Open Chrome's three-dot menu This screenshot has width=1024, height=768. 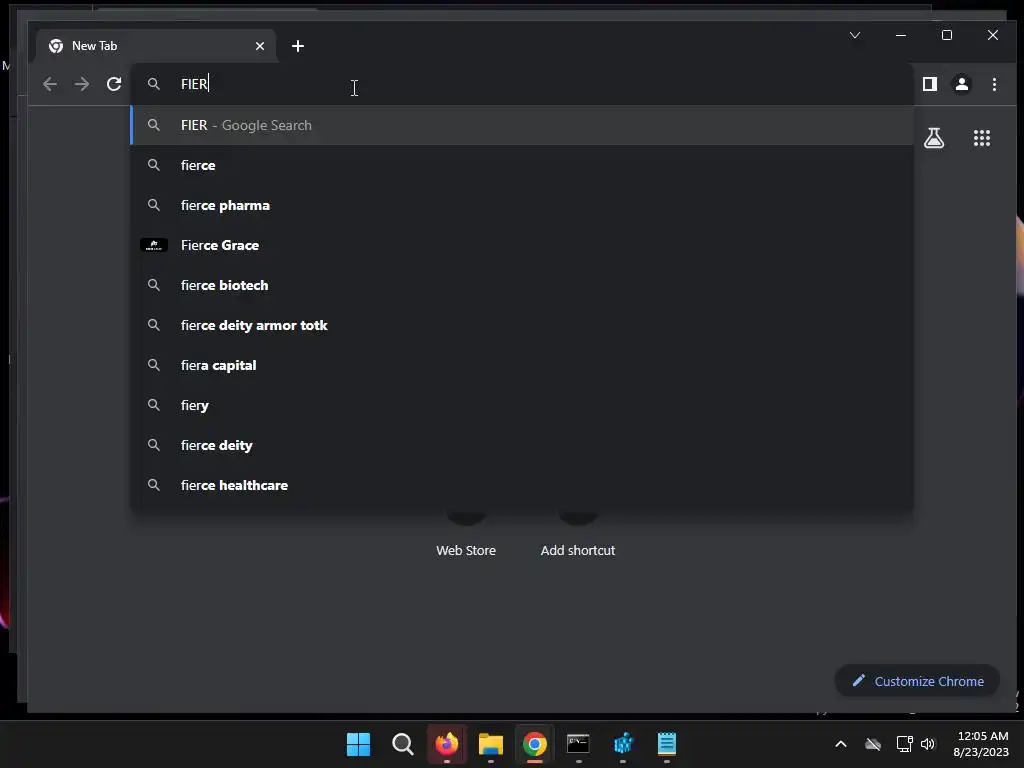point(994,84)
